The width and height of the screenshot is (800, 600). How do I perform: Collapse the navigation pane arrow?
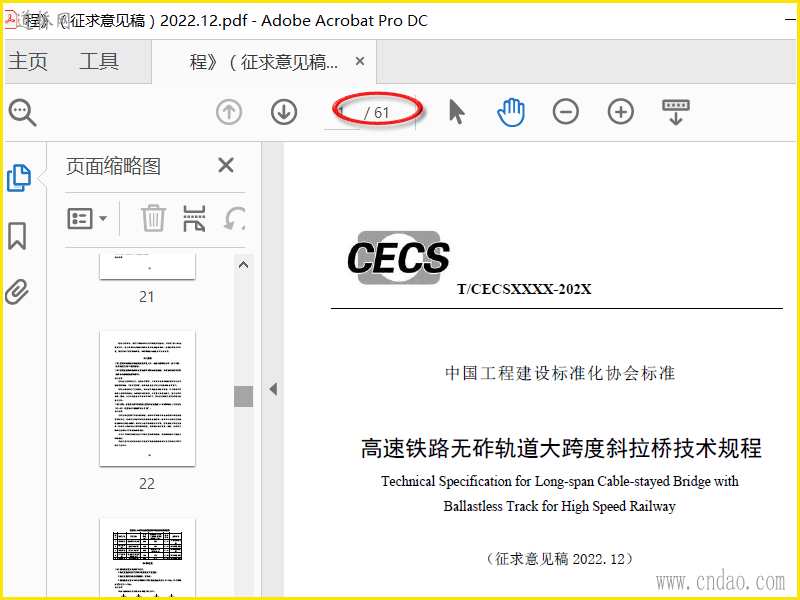click(273, 389)
